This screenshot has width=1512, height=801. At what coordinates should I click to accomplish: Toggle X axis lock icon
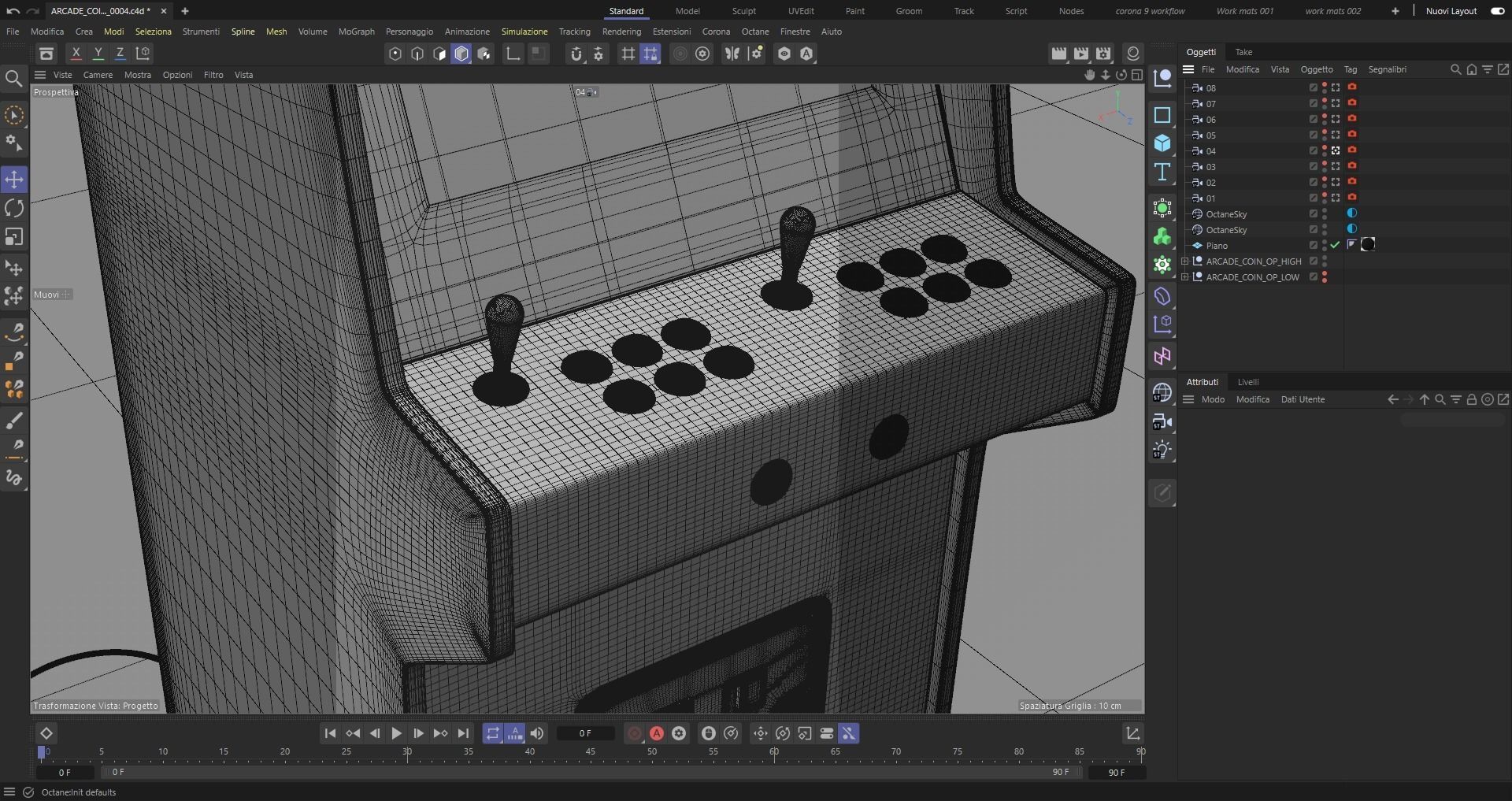[x=76, y=54]
